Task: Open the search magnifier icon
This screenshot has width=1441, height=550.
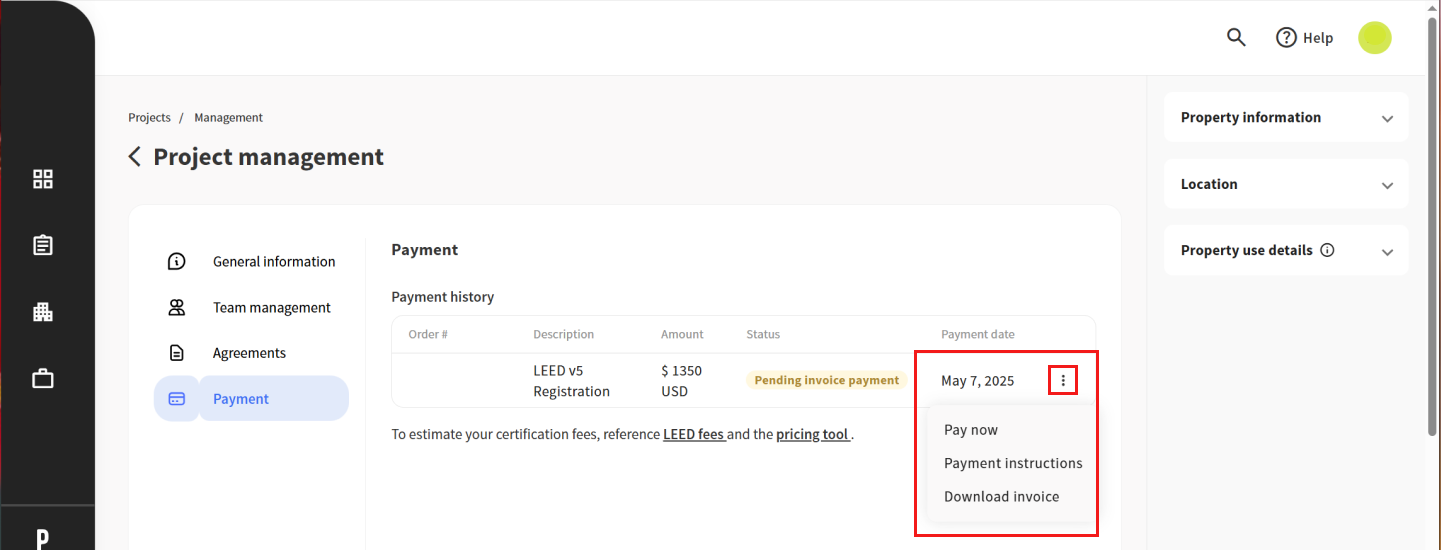Action: pos(1236,38)
